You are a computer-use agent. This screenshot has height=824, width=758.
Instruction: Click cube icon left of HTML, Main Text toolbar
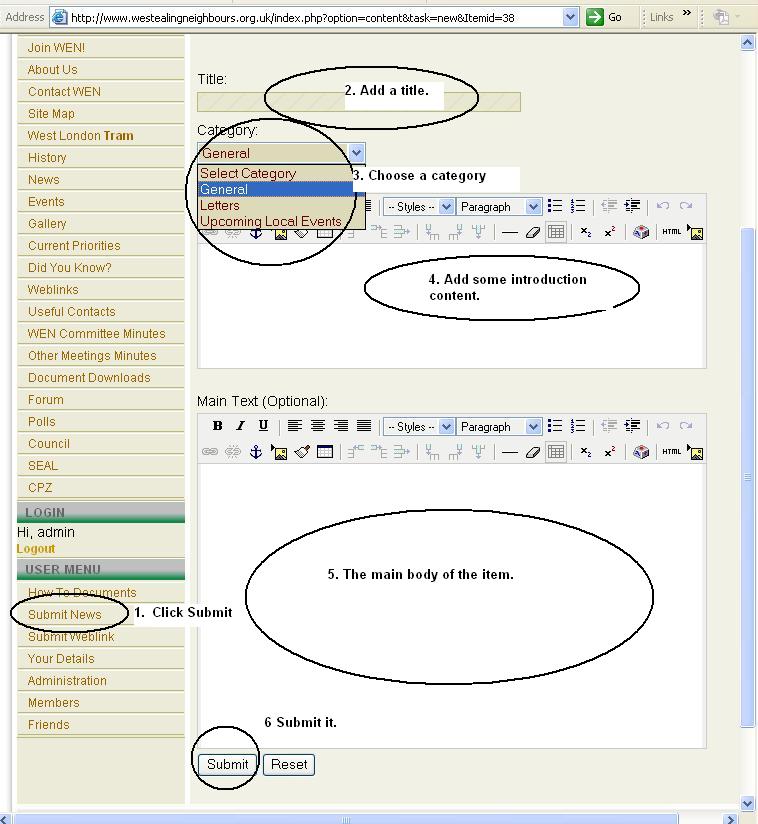coord(641,451)
